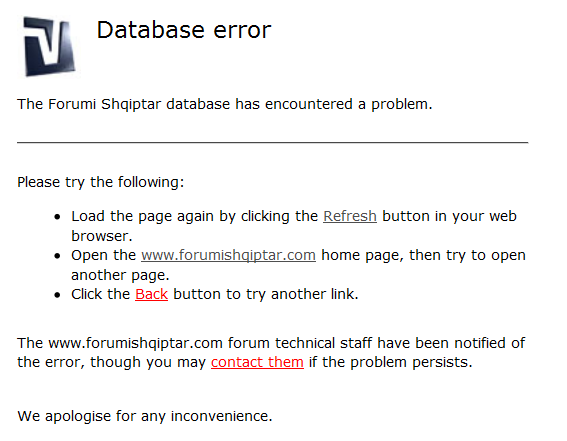This screenshot has width=567, height=441.
Task: Click the horizontal divider line
Action: (x=272, y=143)
